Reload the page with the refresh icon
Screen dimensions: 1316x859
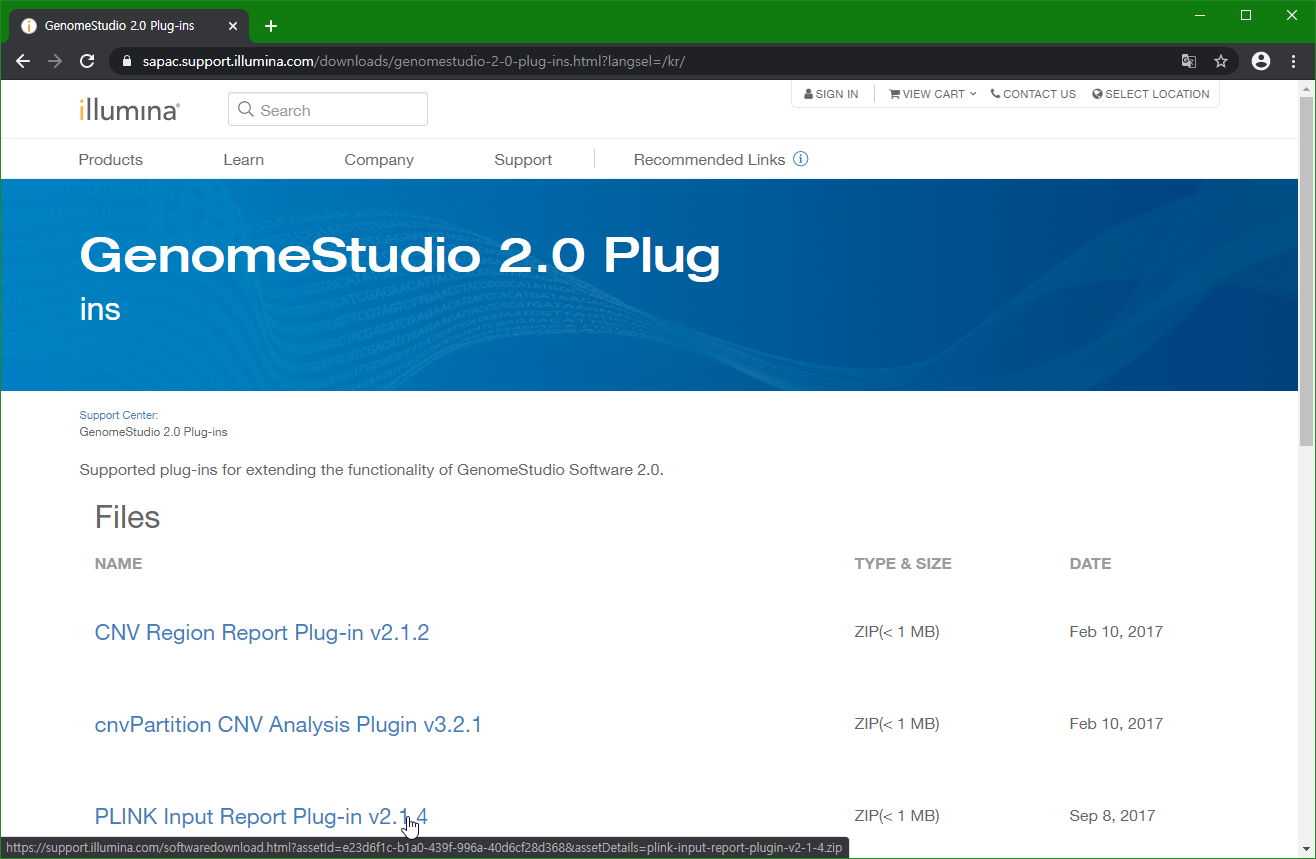point(87,61)
